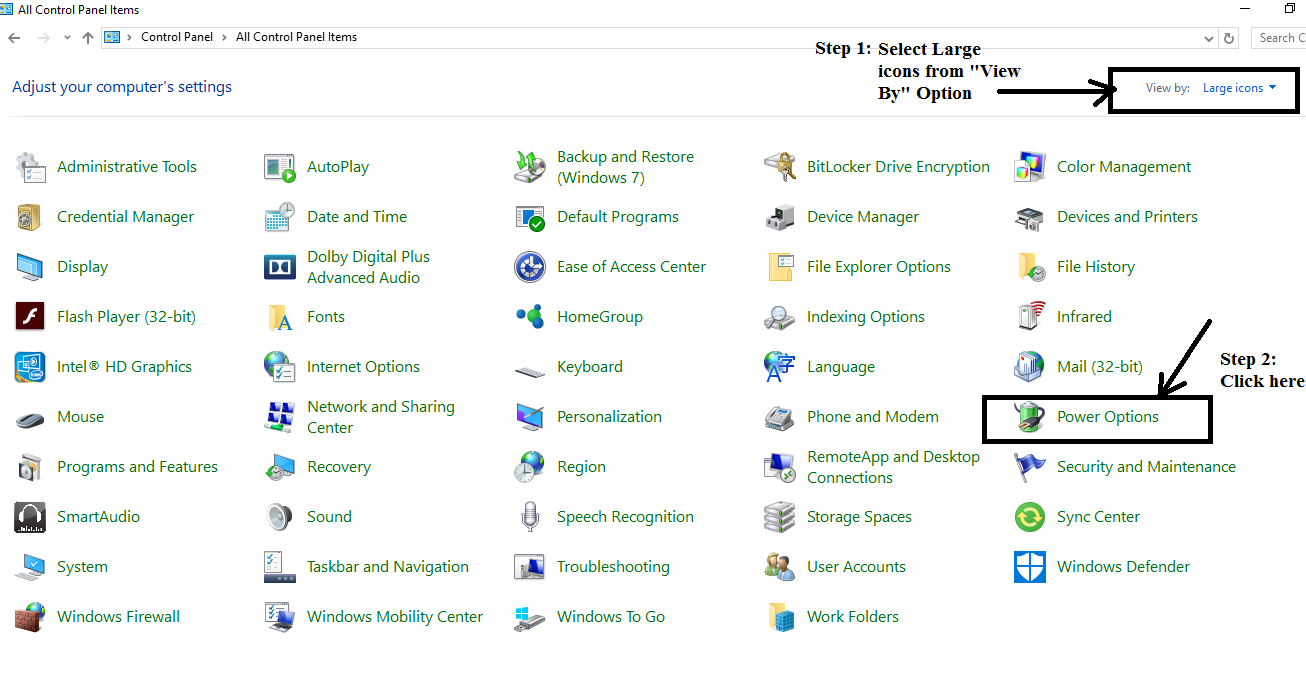Viewport: 1306px width, 690px height.
Task: Open the Flash Player icon
Action: pos(30,317)
